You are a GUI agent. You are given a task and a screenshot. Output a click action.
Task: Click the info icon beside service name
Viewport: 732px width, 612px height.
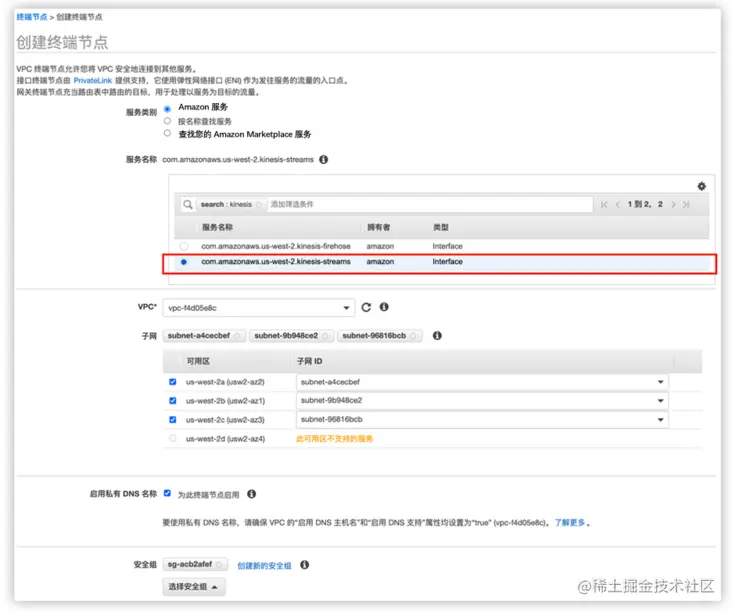pyautogui.click(x=324, y=160)
